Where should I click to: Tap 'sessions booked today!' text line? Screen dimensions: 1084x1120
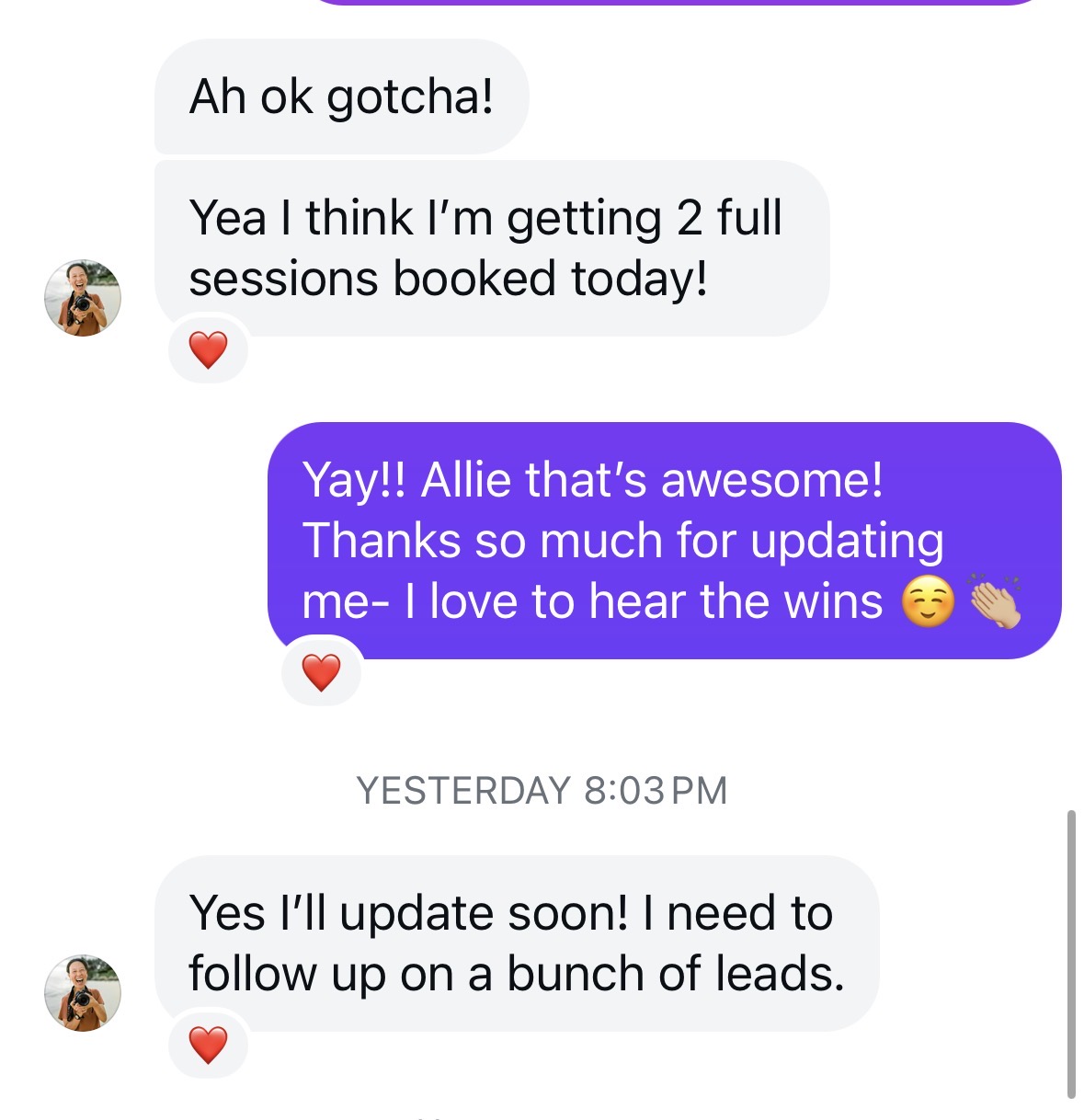[x=449, y=280]
